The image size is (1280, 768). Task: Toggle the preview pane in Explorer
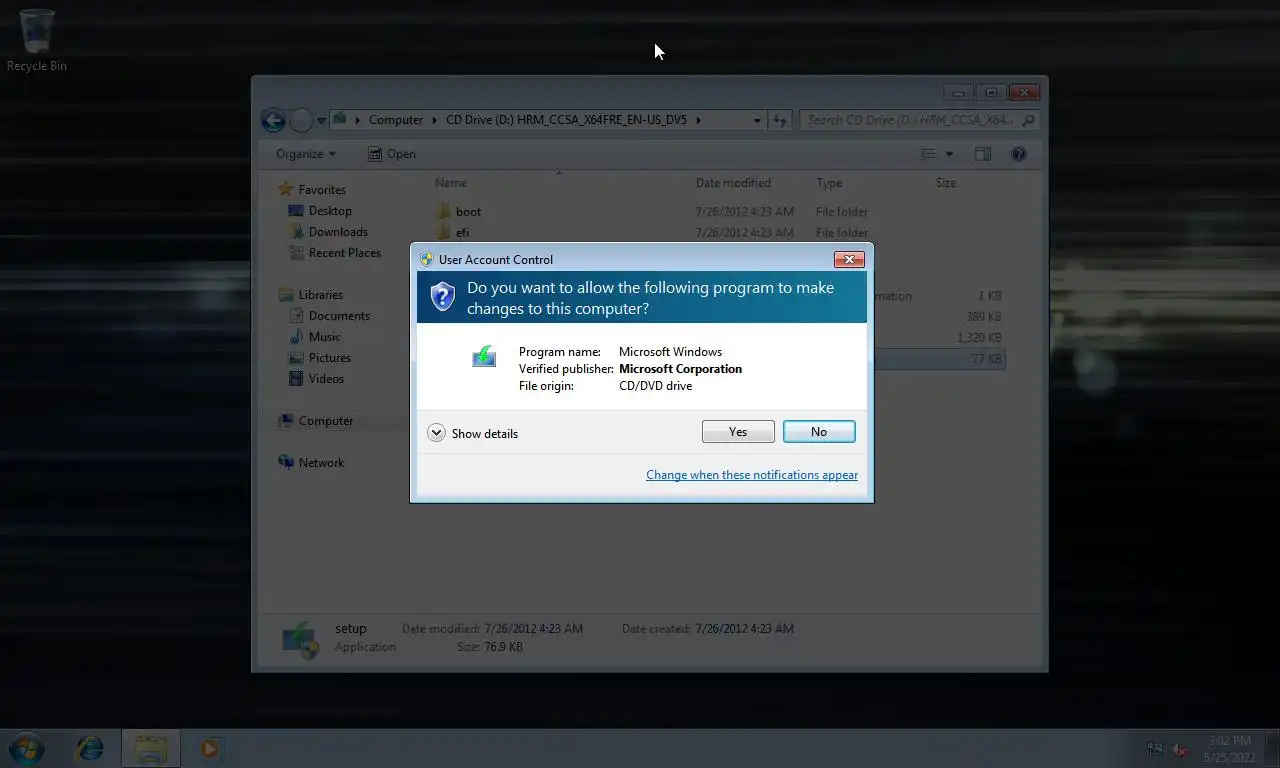point(983,154)
